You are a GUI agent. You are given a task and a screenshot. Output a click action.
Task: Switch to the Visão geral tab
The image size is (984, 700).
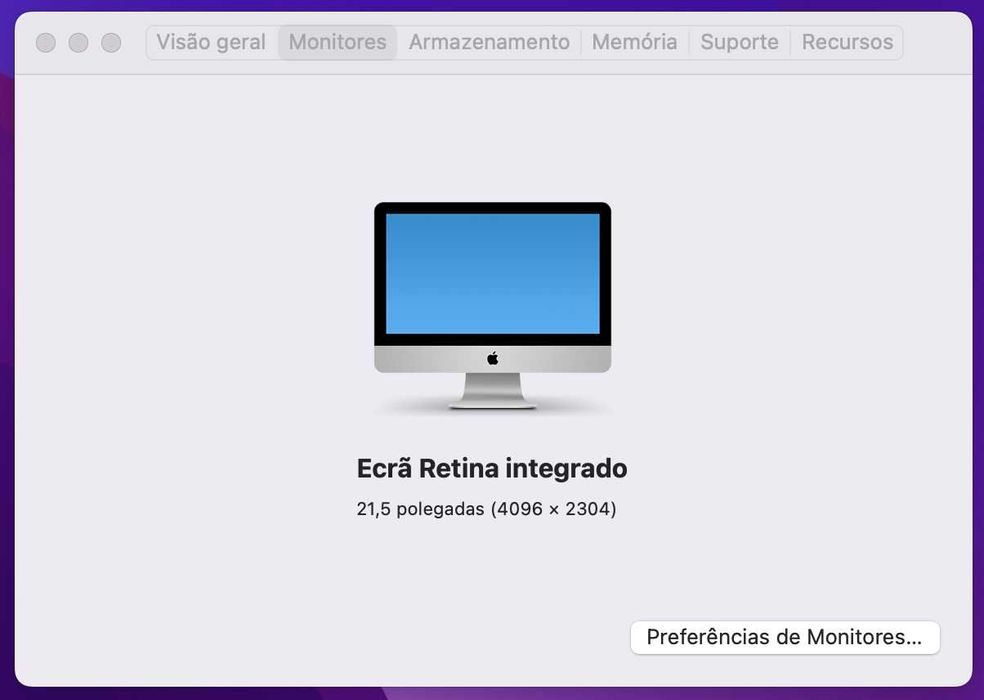[211, 42]
